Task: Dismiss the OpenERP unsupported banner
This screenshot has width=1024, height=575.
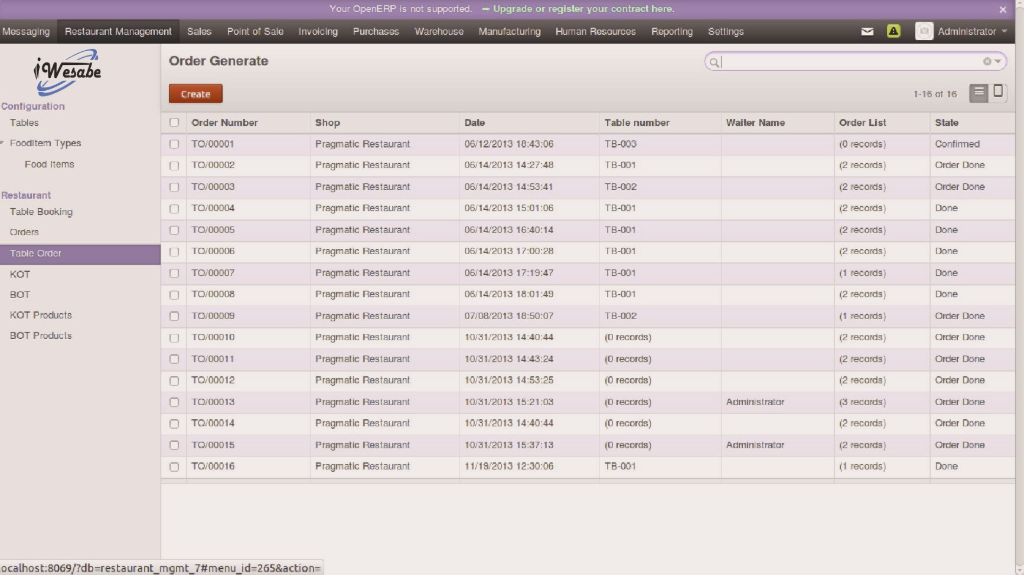Action: (x=1003, y=9)
